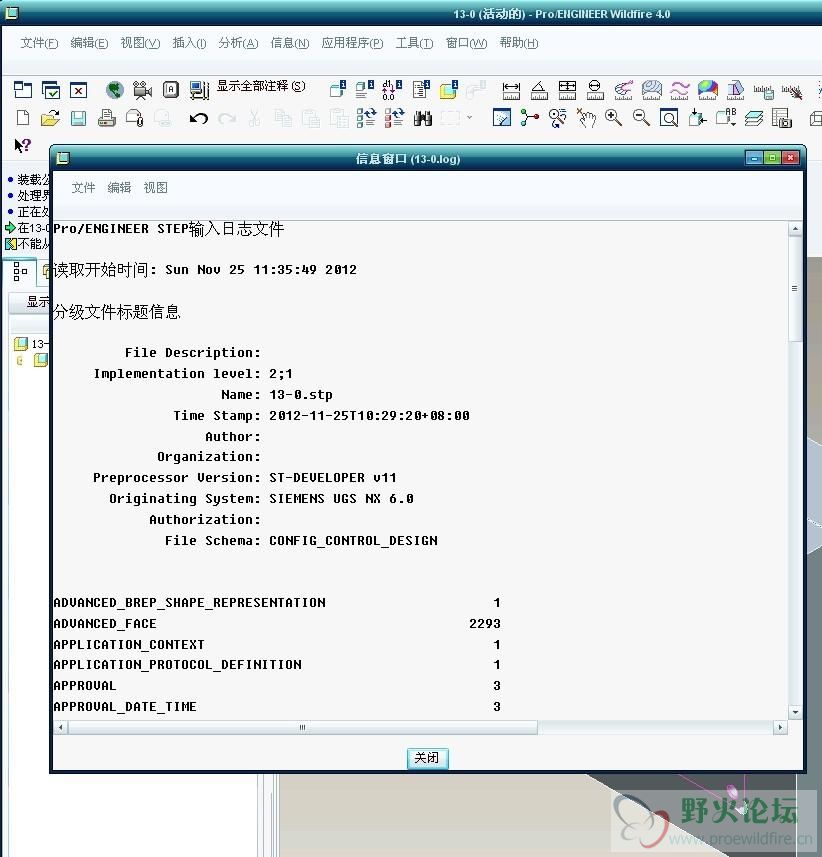822x857 pixels.
Task: Zoom in with the magnifier plus icon
Action: tap(613, 118)
